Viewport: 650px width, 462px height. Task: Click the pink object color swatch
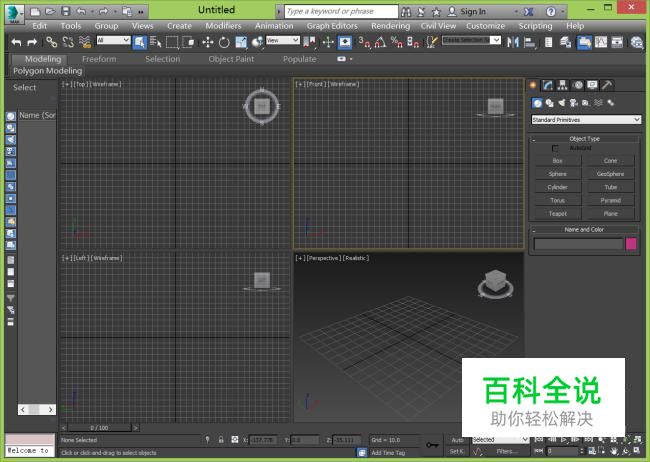click(631, 243)
